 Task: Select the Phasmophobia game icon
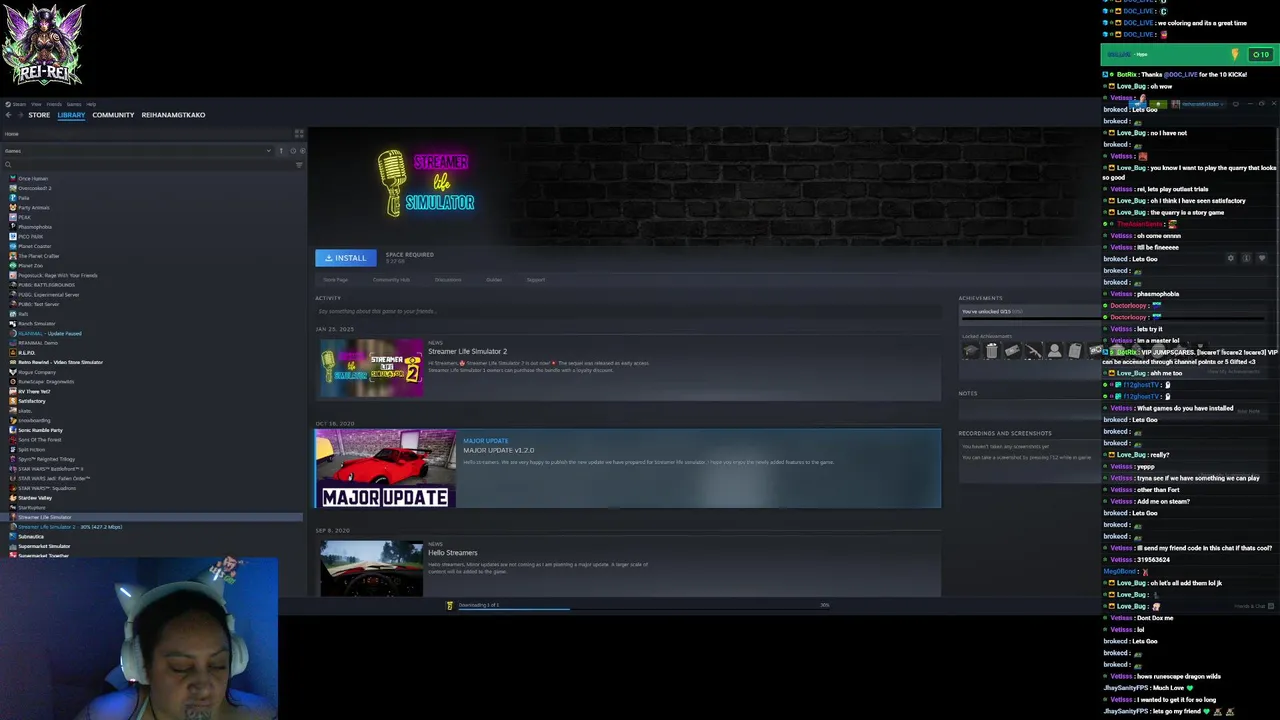point(12,227)
